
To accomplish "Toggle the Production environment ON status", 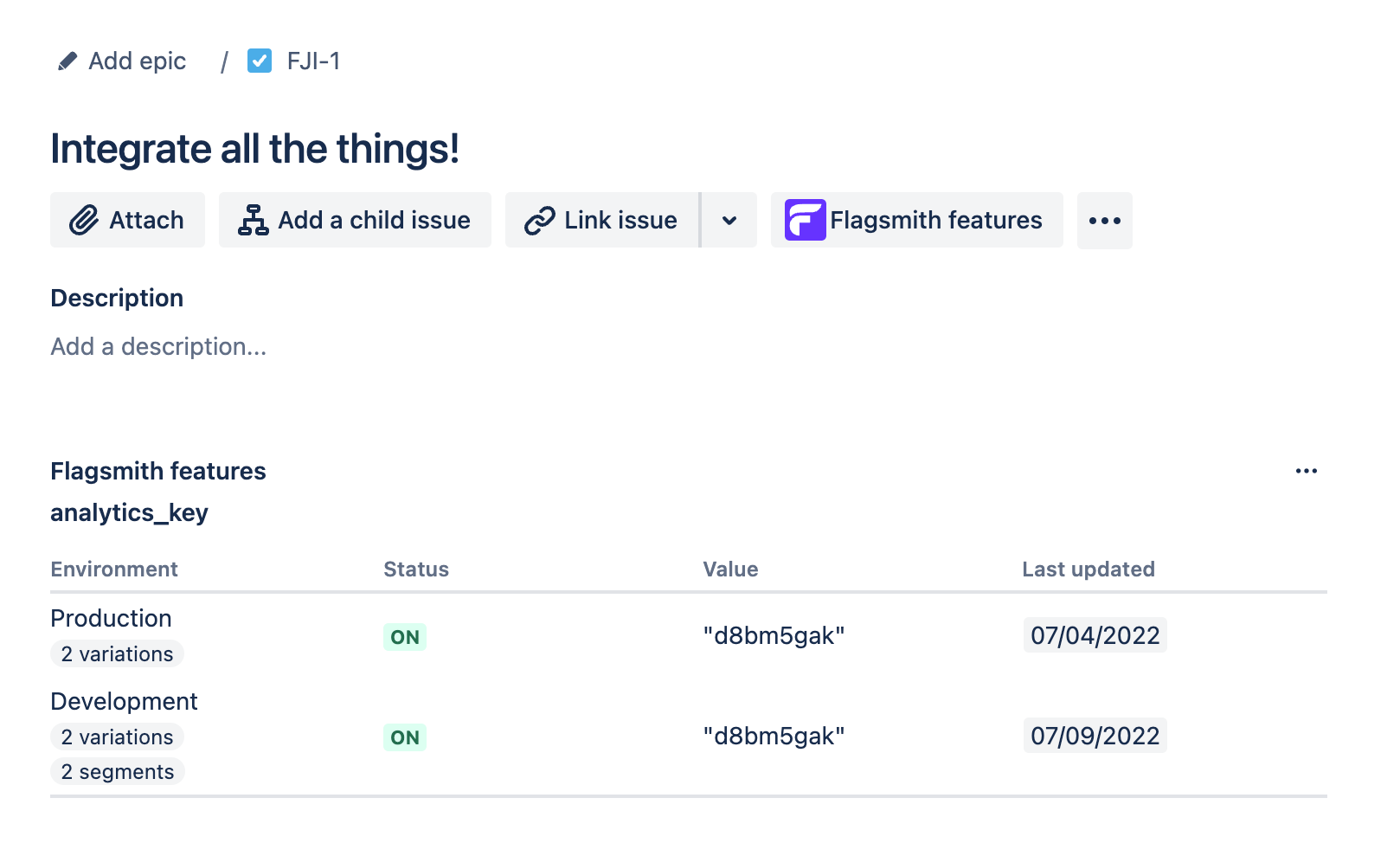I will [404, 636].
